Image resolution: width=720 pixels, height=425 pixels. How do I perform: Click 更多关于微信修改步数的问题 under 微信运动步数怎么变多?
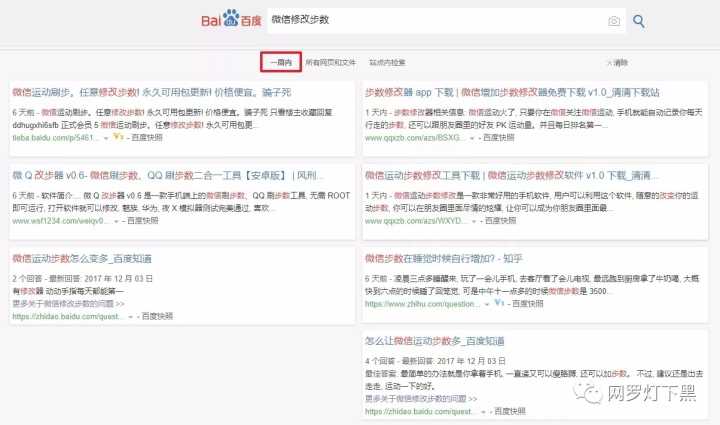tap(68, 303)
